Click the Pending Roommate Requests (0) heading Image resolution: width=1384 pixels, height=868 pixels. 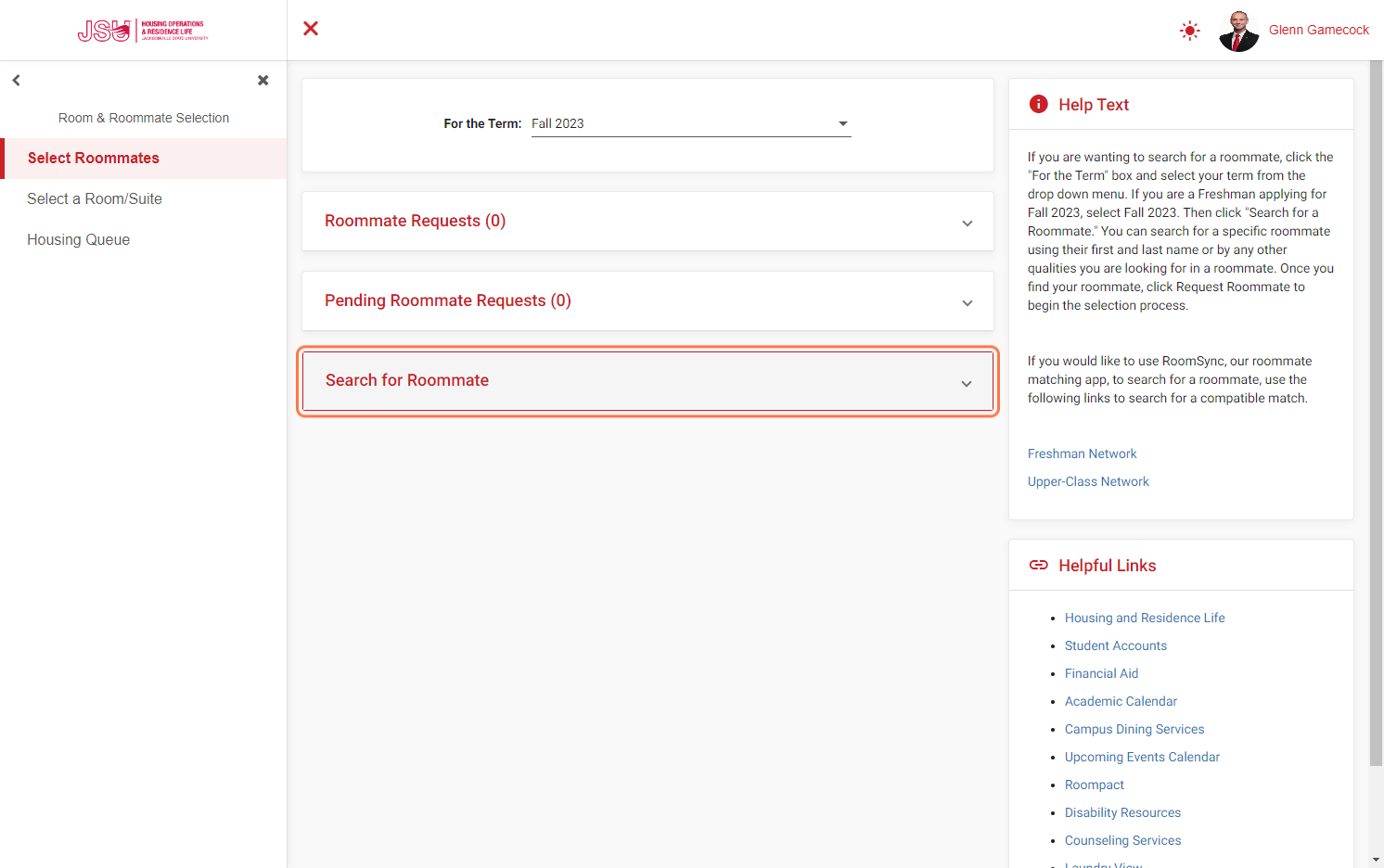coord(448,300)
